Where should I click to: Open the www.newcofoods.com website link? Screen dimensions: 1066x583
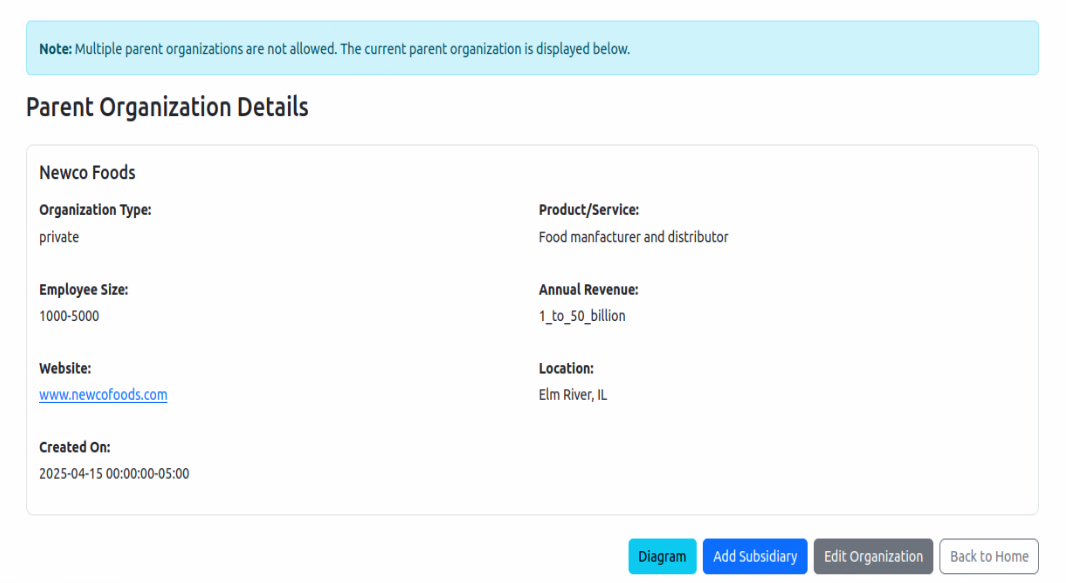pos(103,395)
